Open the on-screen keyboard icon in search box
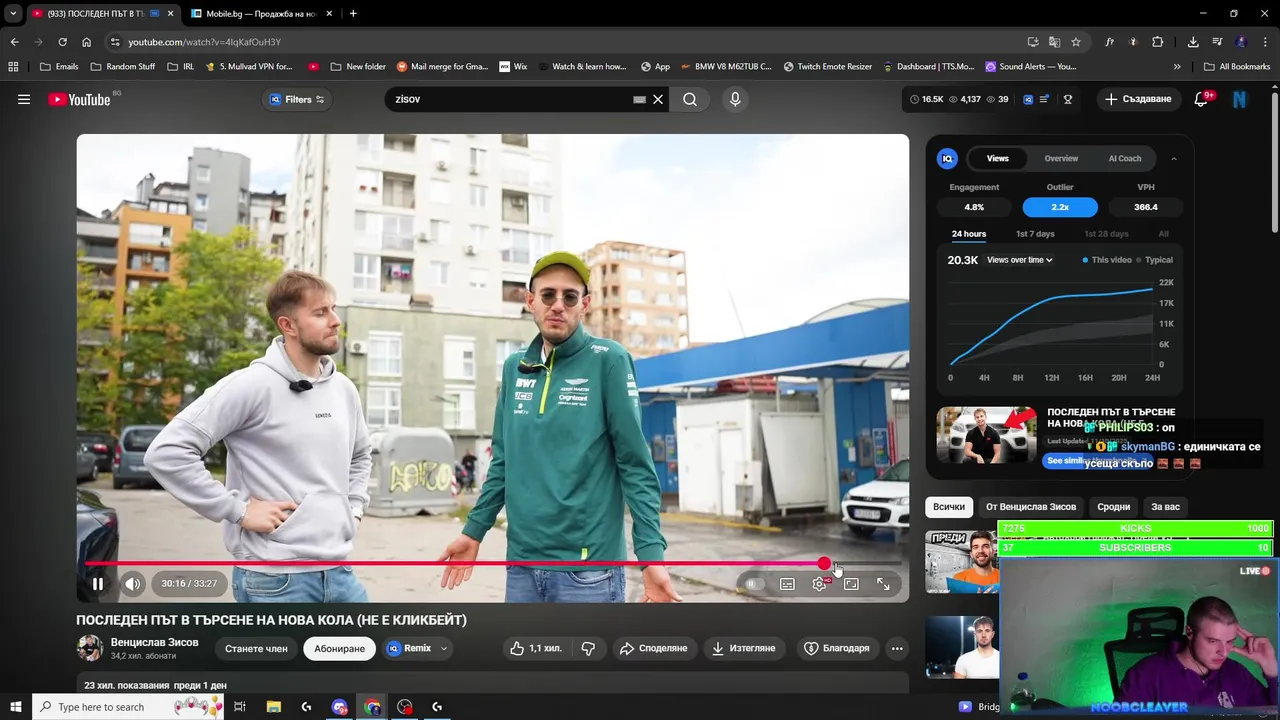The height and width of the screenshot is (720, 1280). (x=639, y=99)
